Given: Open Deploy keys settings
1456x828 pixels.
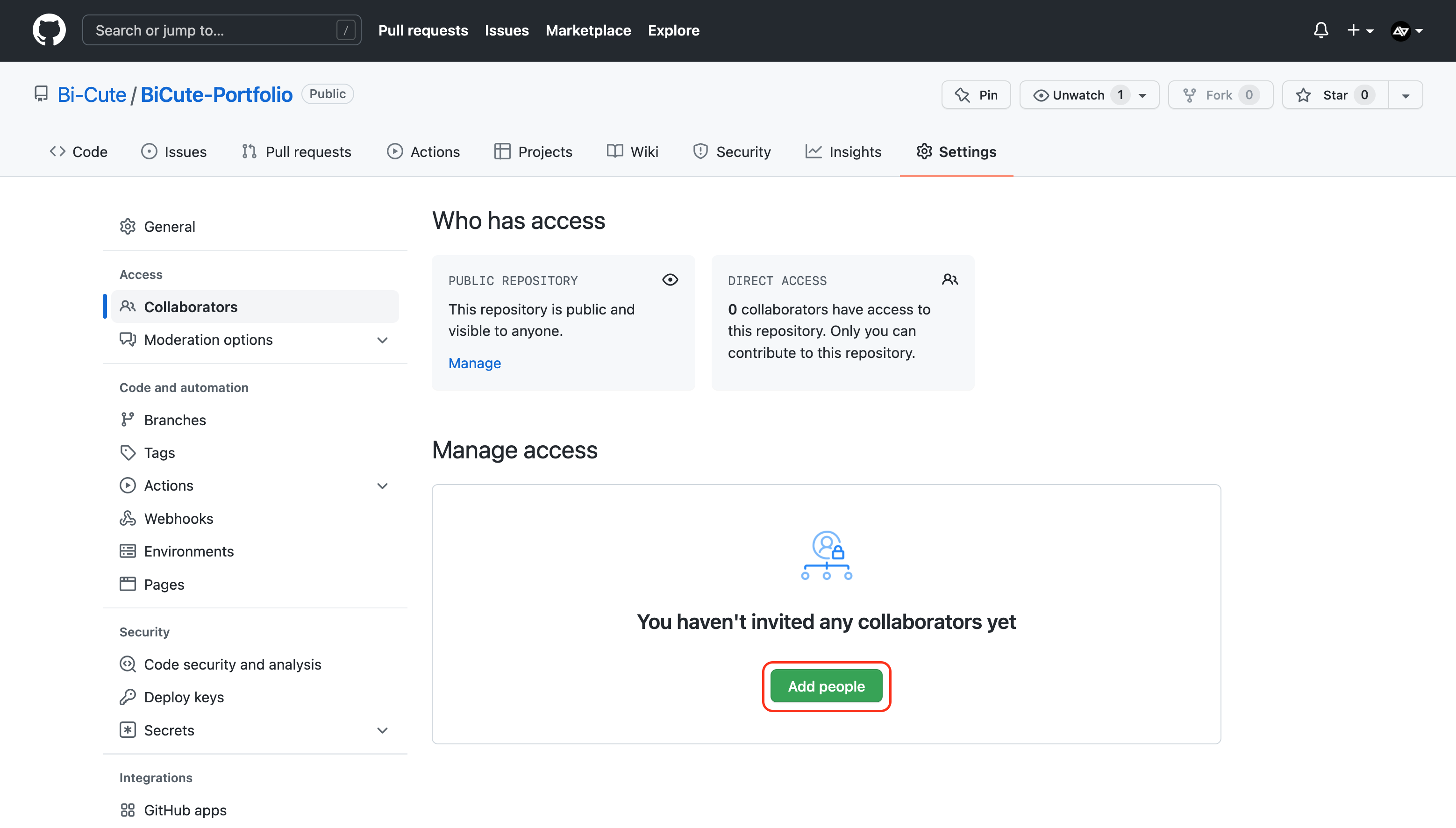Looking at the screenshot, I should (184, 697).
